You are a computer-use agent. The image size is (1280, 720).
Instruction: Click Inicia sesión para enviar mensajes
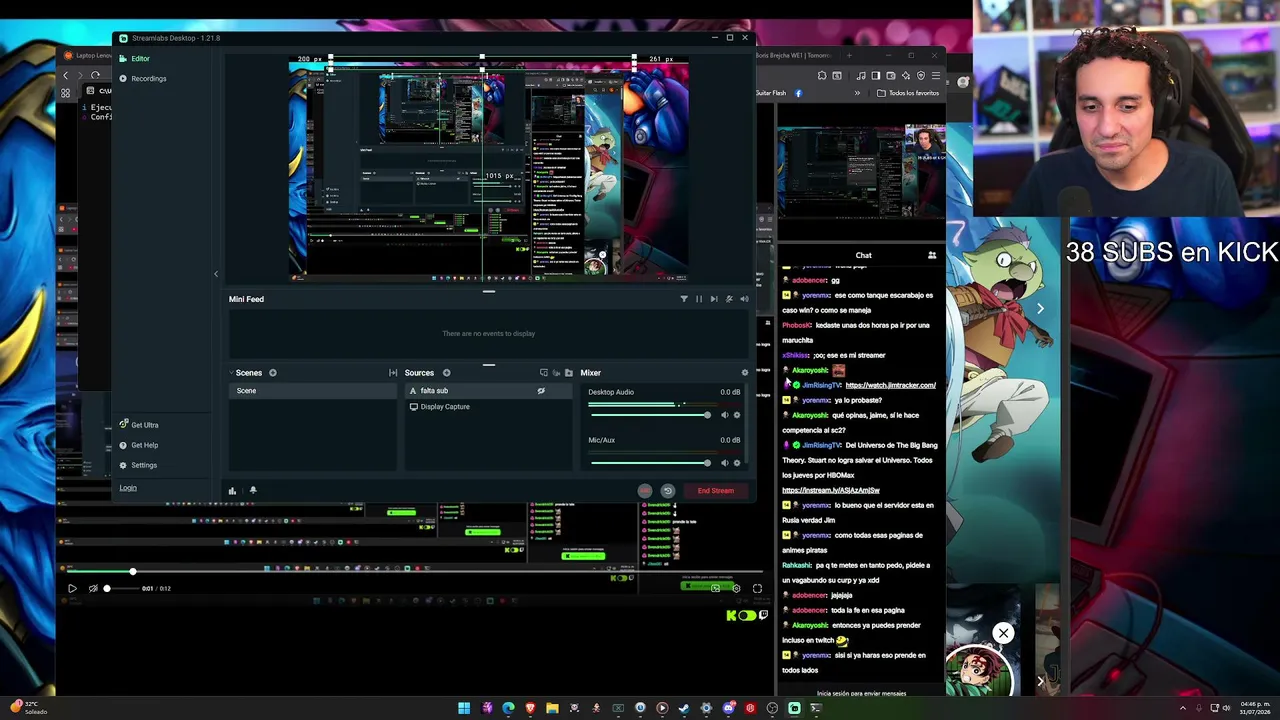[861, 693]
